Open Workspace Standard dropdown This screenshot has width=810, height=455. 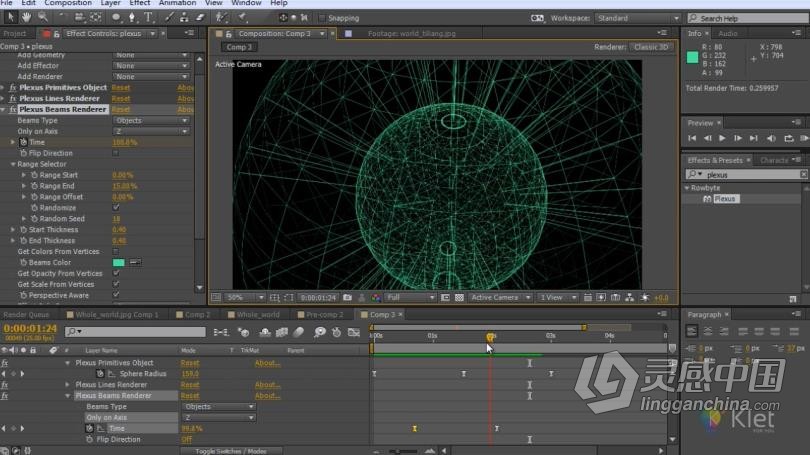point(637,18)
